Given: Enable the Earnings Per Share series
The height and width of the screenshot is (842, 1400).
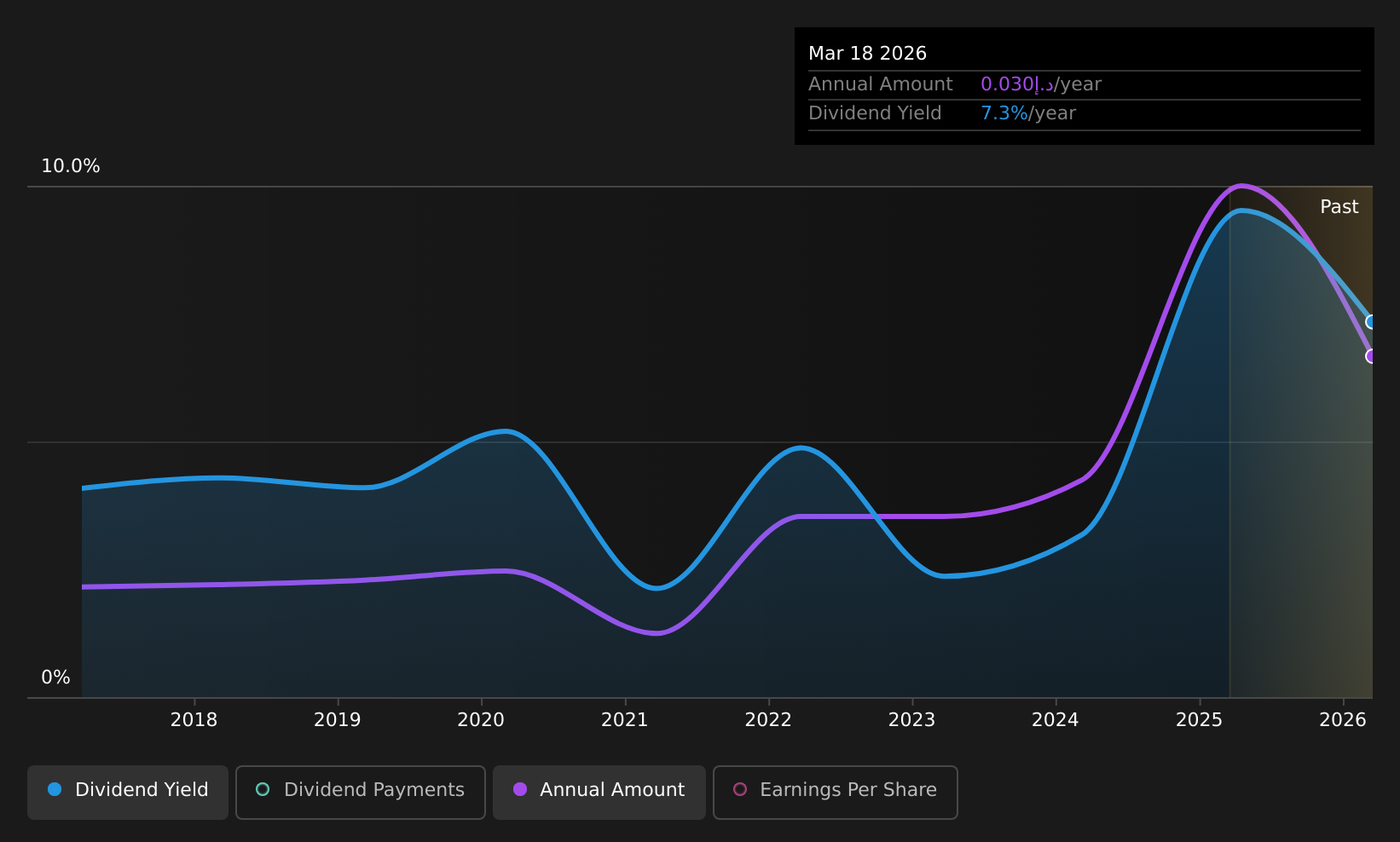Looking at the screenshot, I should point(836,792).
